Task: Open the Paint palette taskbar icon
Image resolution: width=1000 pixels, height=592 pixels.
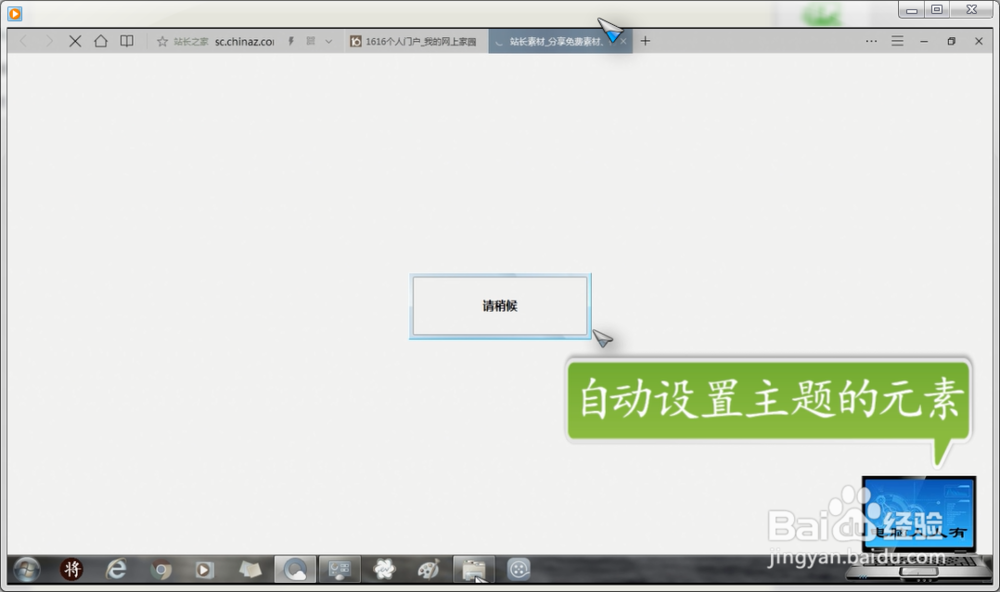Action: point(429,569)
